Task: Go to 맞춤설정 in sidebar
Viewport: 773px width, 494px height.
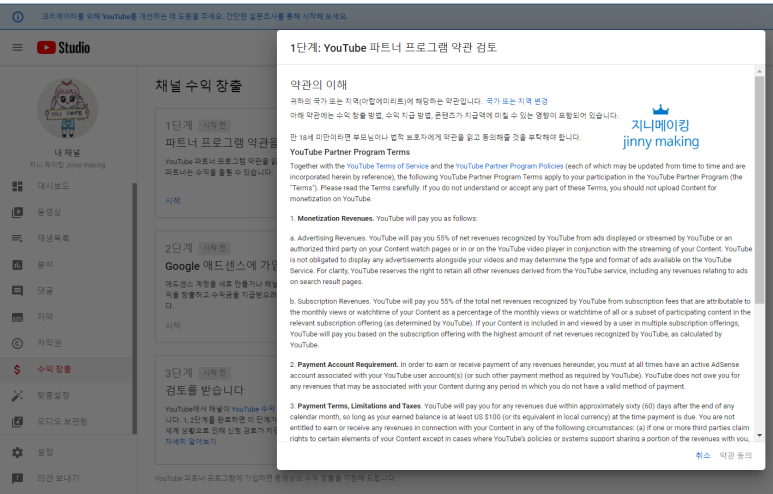Action: 53,395
